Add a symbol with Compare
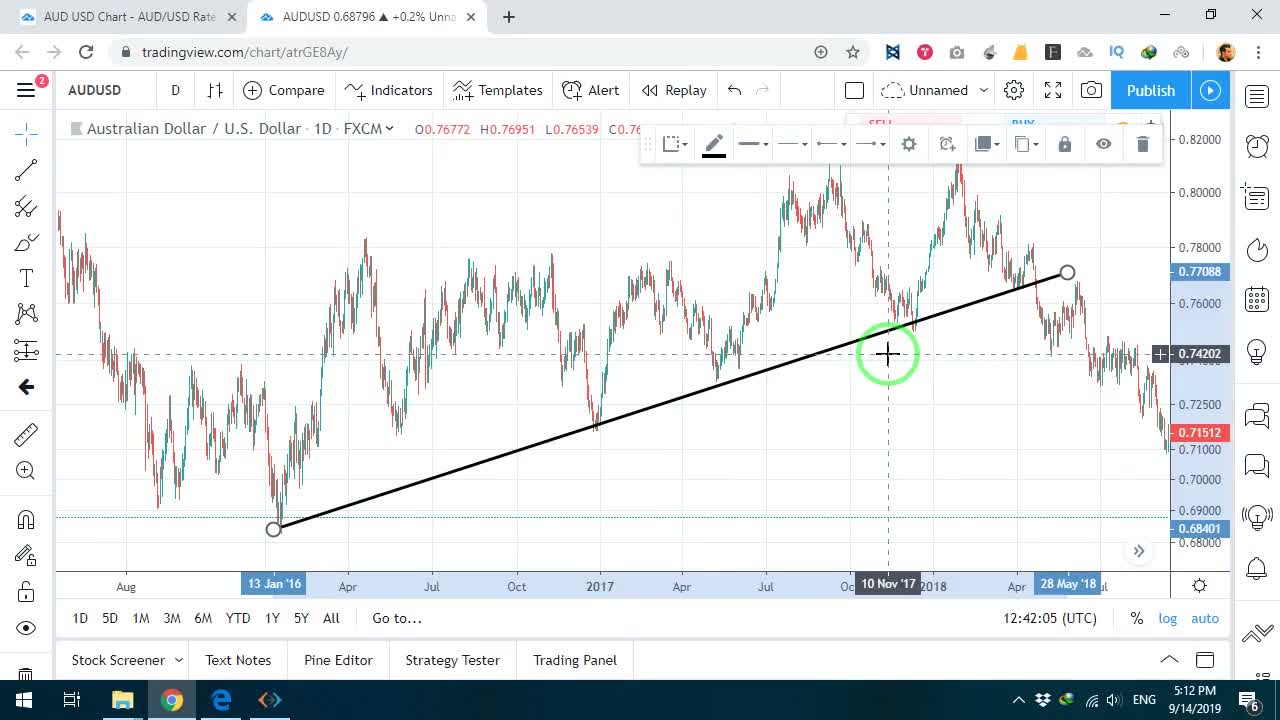Viewport: 1280px width, 720px height. (284, 90)
